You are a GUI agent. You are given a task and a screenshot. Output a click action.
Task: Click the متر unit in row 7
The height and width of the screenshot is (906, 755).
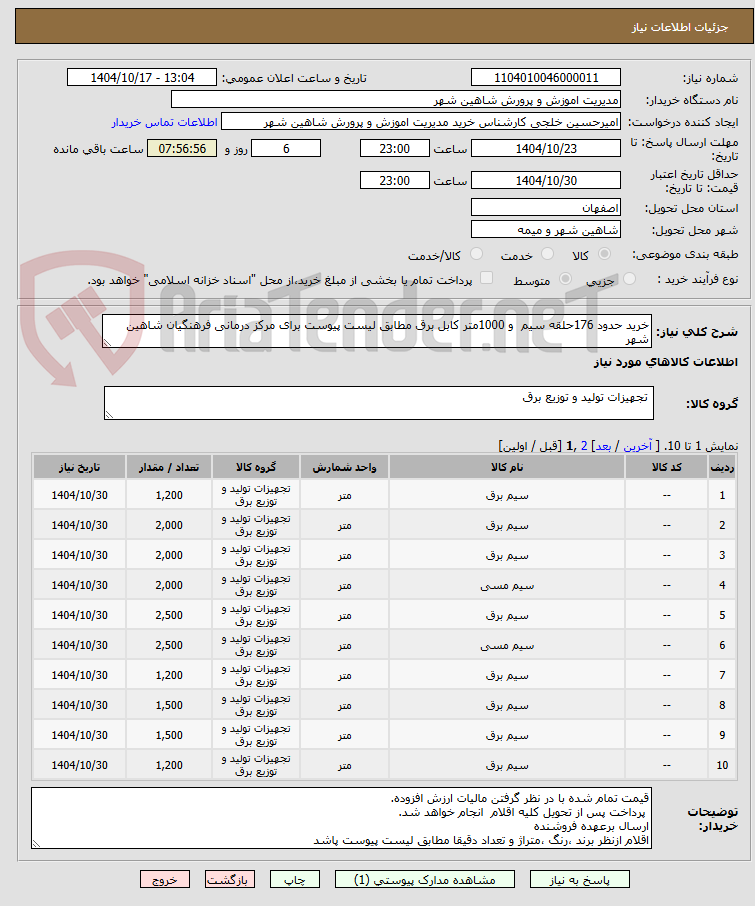click(344, 675)
